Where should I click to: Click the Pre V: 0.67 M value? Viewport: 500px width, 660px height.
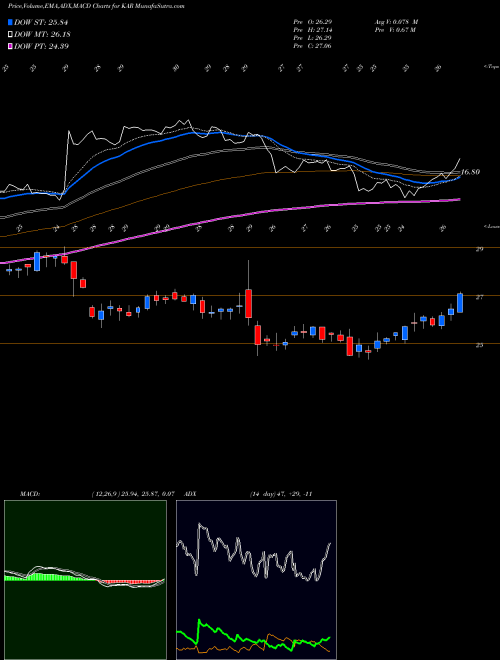(397, 30)
